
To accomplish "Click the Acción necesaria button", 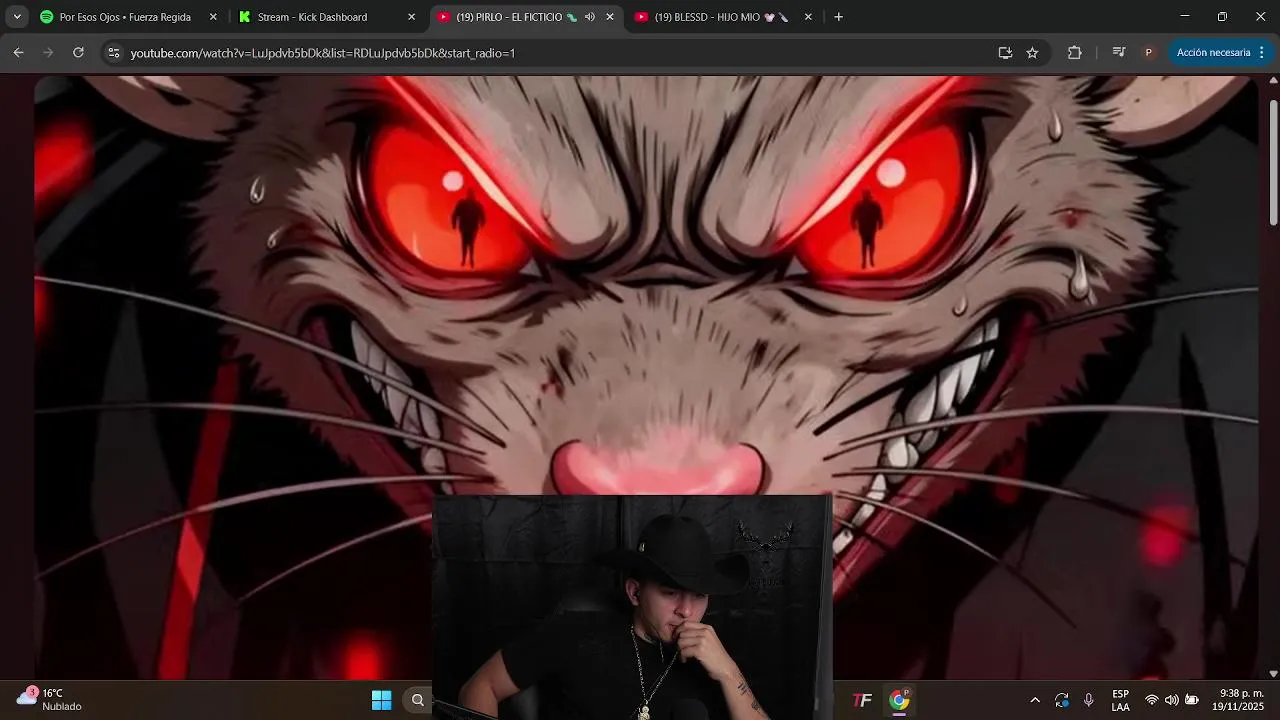I will pos(1213,53).
